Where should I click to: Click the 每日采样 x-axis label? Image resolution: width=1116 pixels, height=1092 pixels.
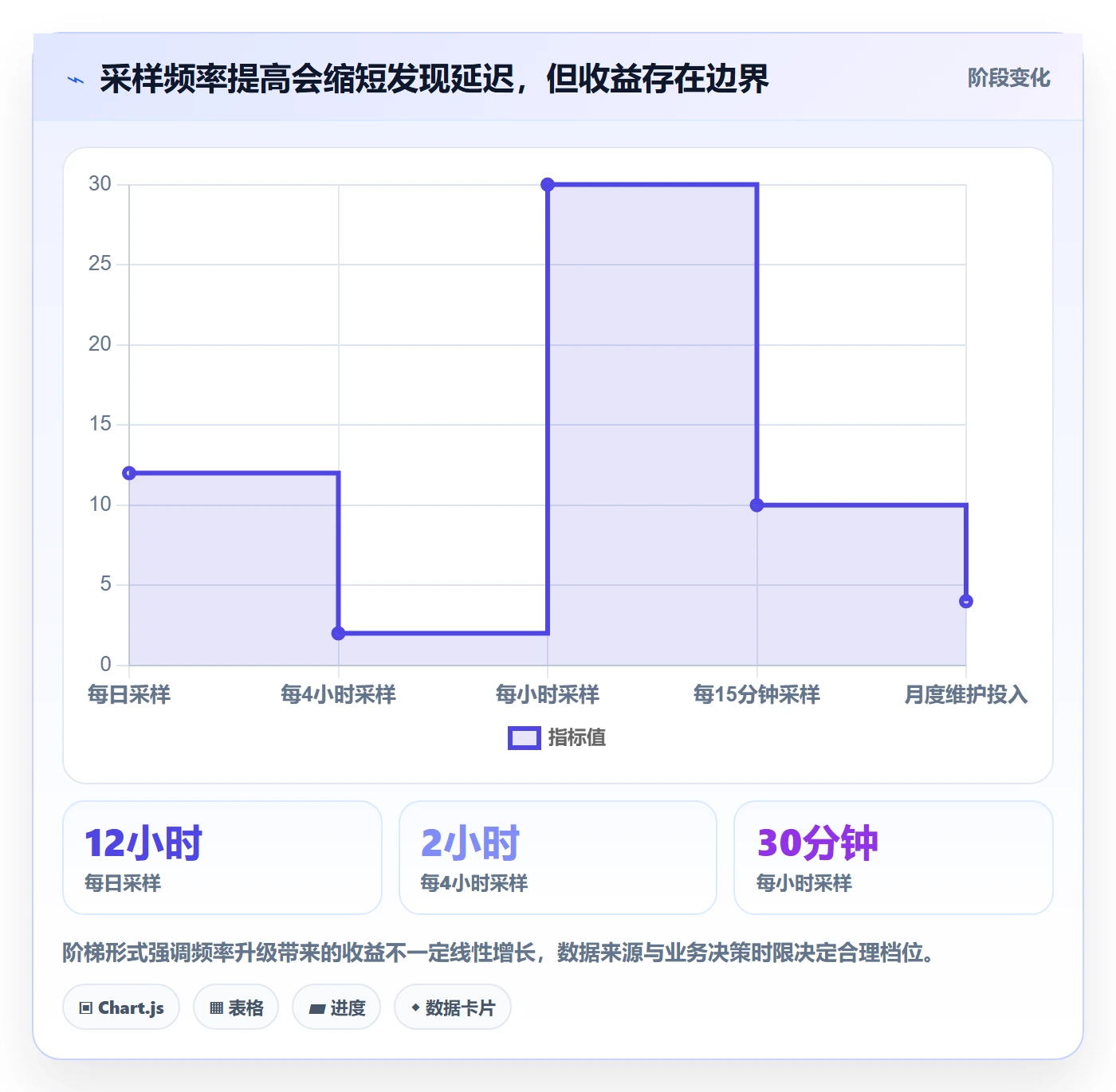tap(129, 694)
